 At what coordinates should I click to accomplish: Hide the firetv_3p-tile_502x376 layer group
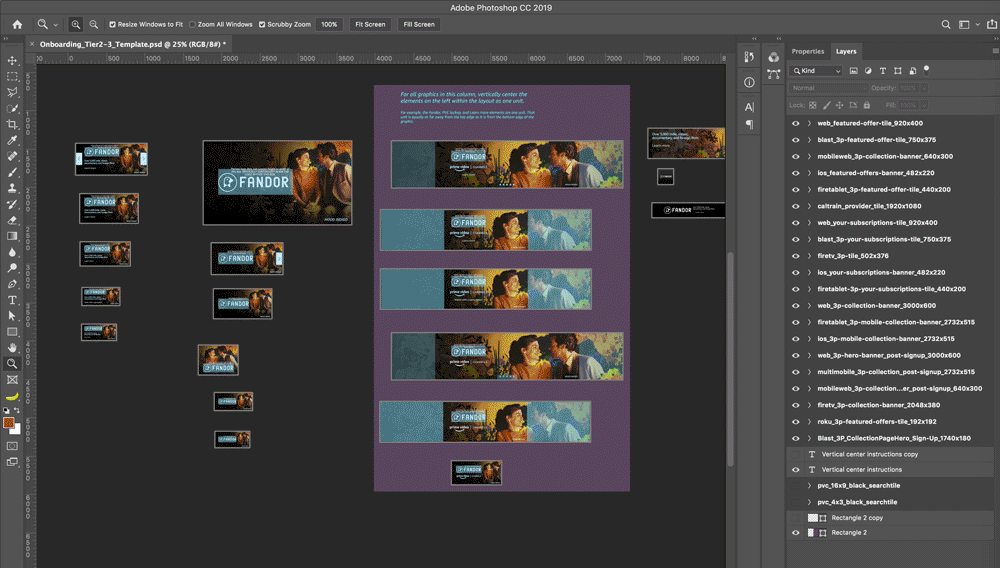tap(795, 256)
